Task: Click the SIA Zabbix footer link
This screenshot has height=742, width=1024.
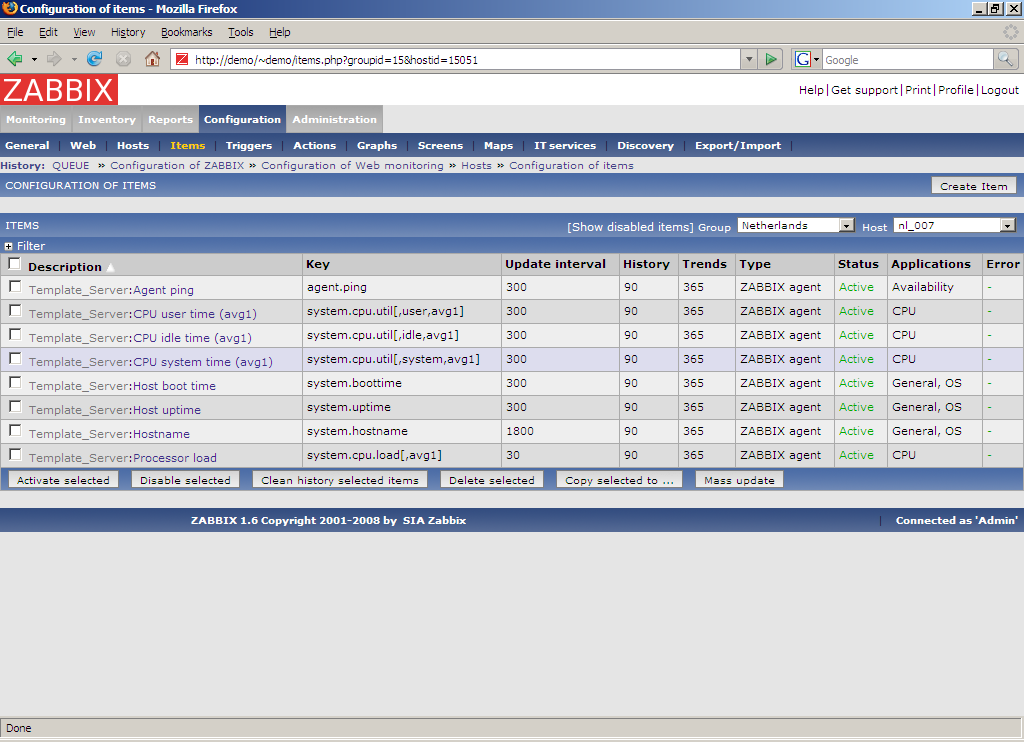Action: (434, 521)
